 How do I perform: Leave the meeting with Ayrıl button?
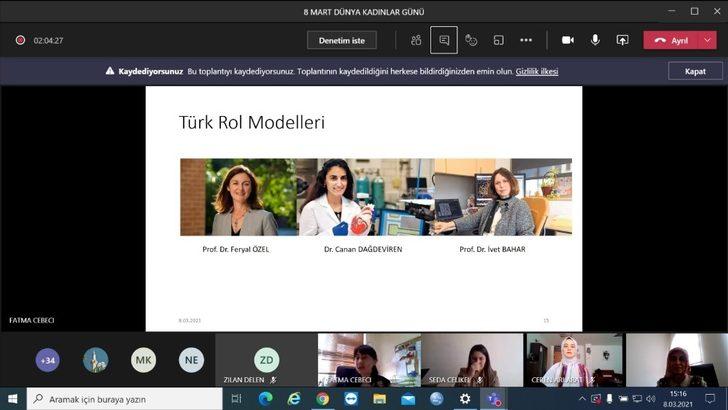coord(671,40)
